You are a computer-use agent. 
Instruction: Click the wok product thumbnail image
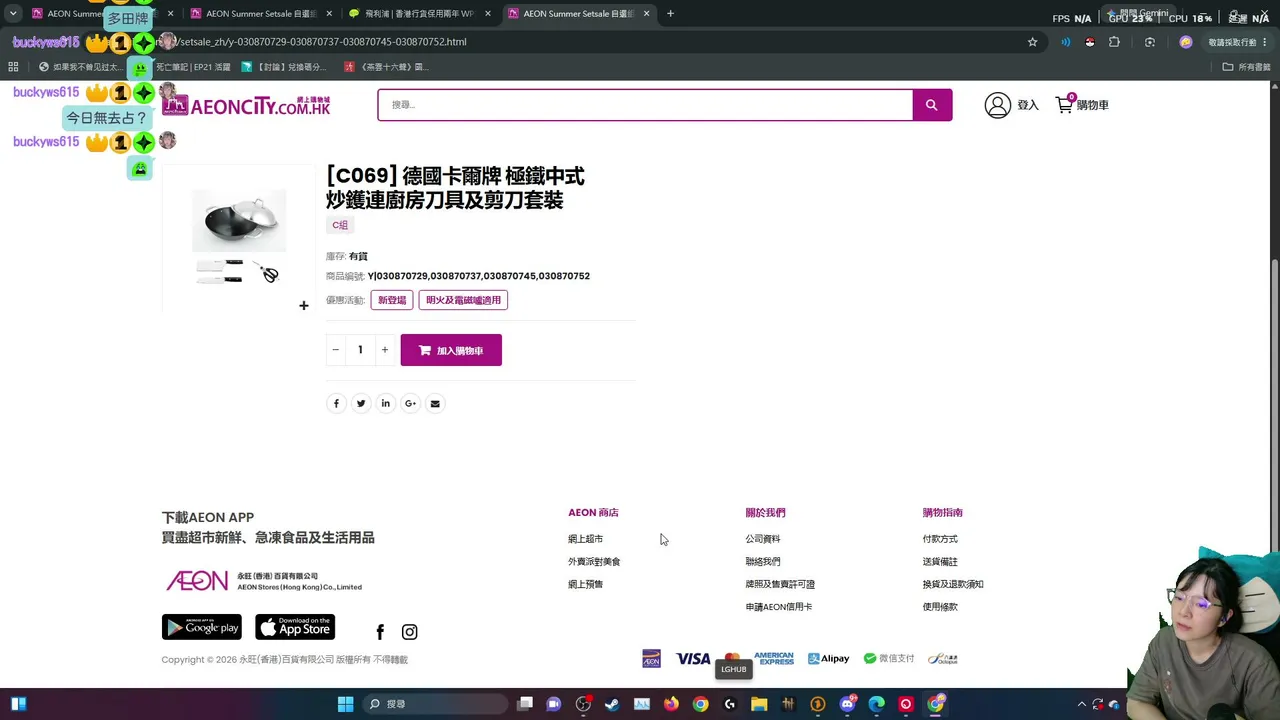239,239
